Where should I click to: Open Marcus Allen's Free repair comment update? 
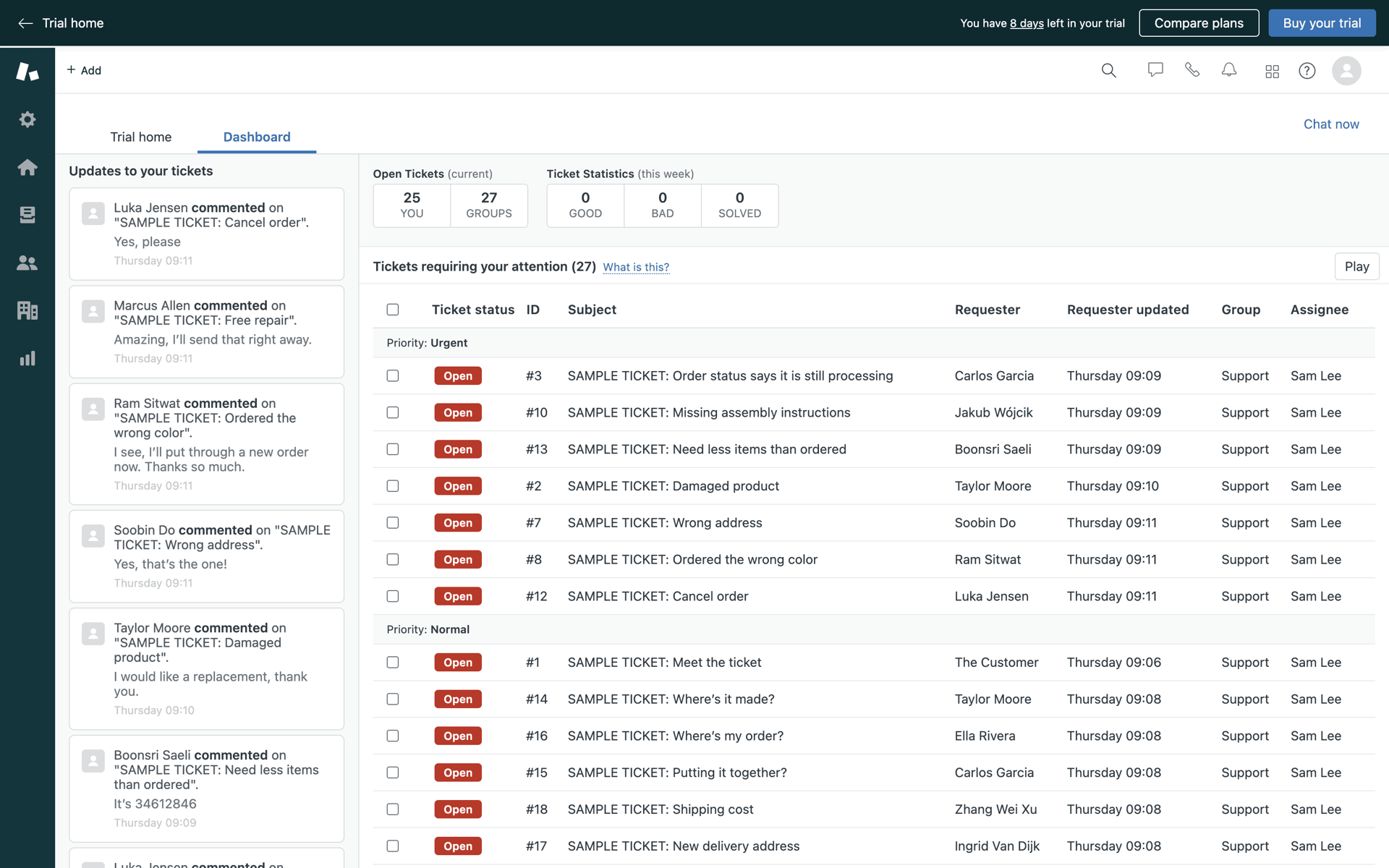point(206,331)
